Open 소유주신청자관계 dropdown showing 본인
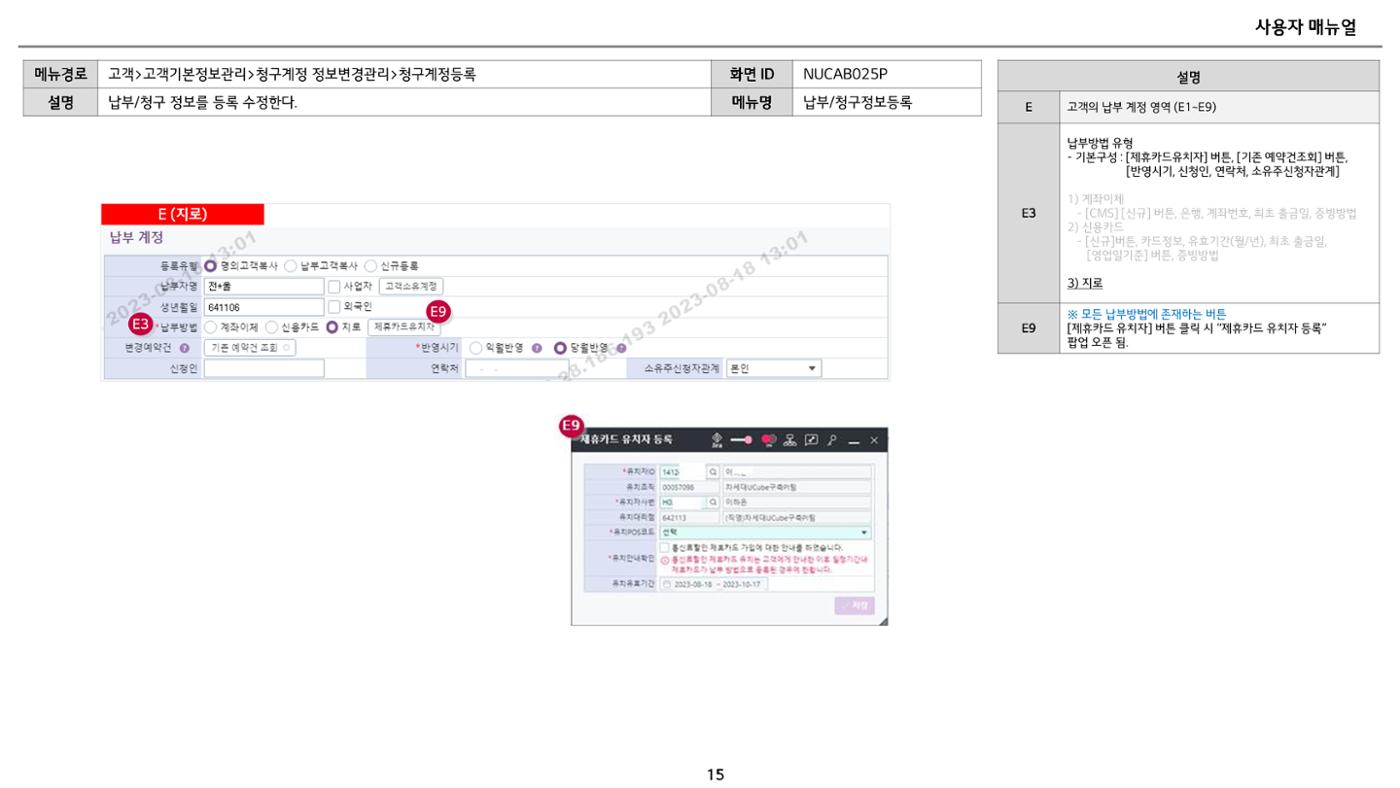The image size is (1400, 788). click(774, 368)
